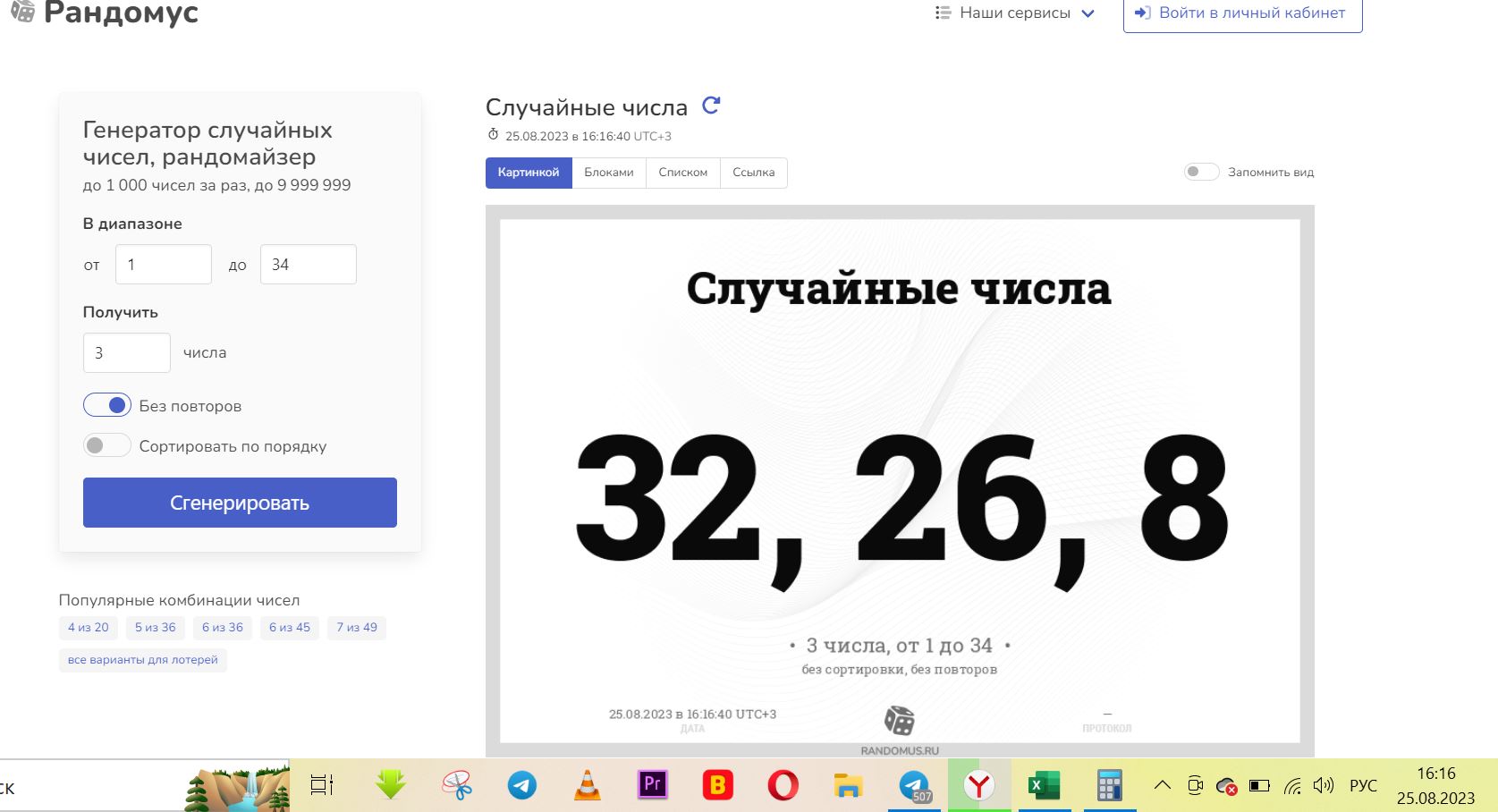Select the 6 из 36 combination

223,628
